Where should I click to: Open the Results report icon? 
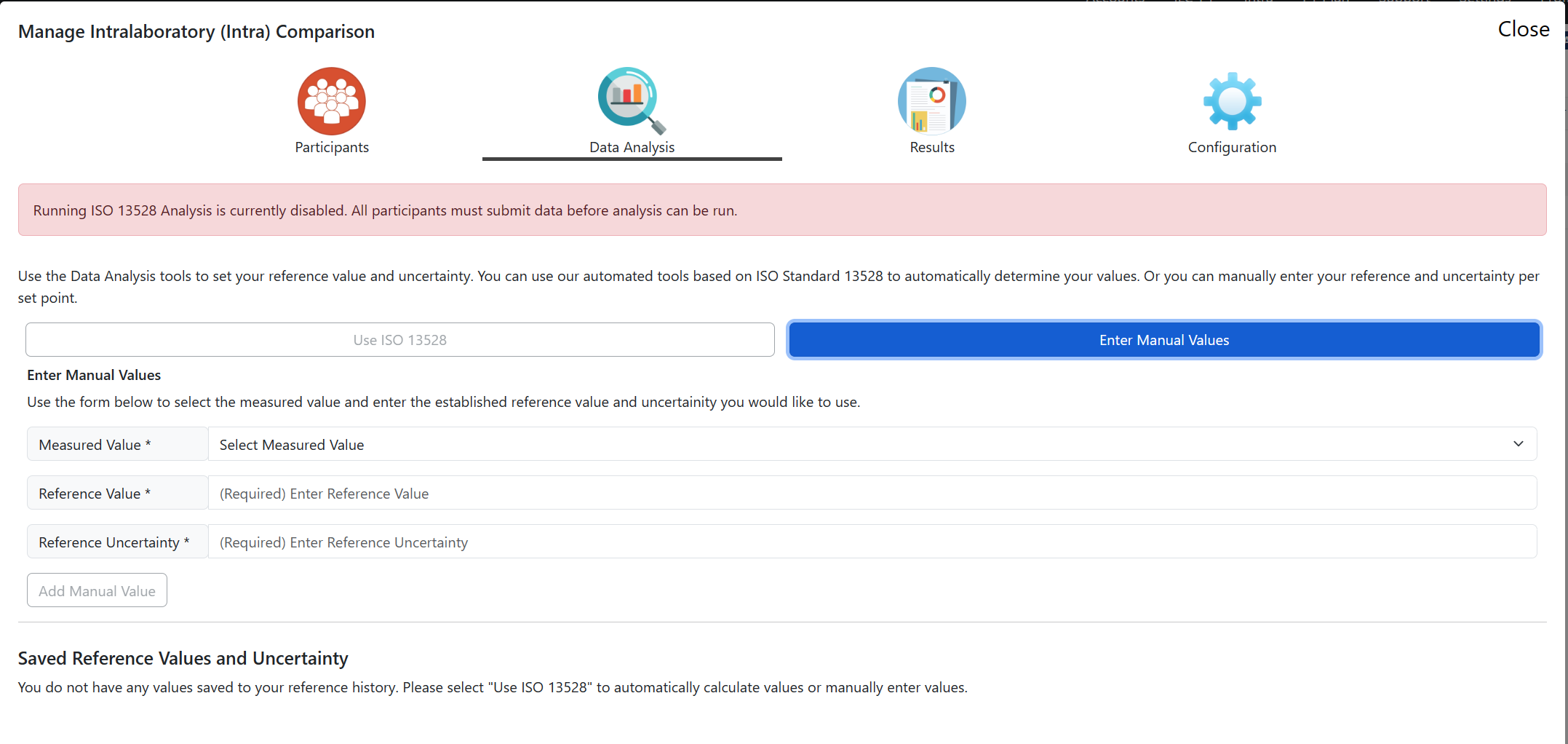[x=932, y=101]
